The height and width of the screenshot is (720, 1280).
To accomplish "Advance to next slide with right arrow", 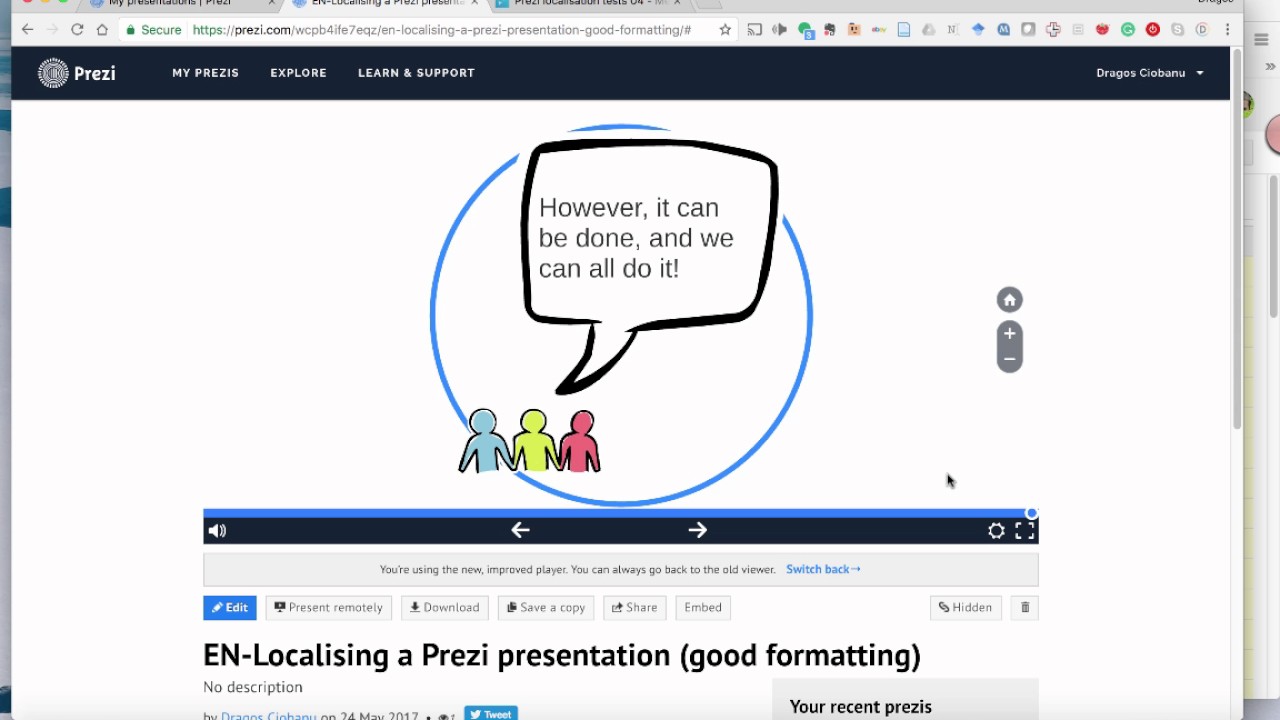I will 698,530.
